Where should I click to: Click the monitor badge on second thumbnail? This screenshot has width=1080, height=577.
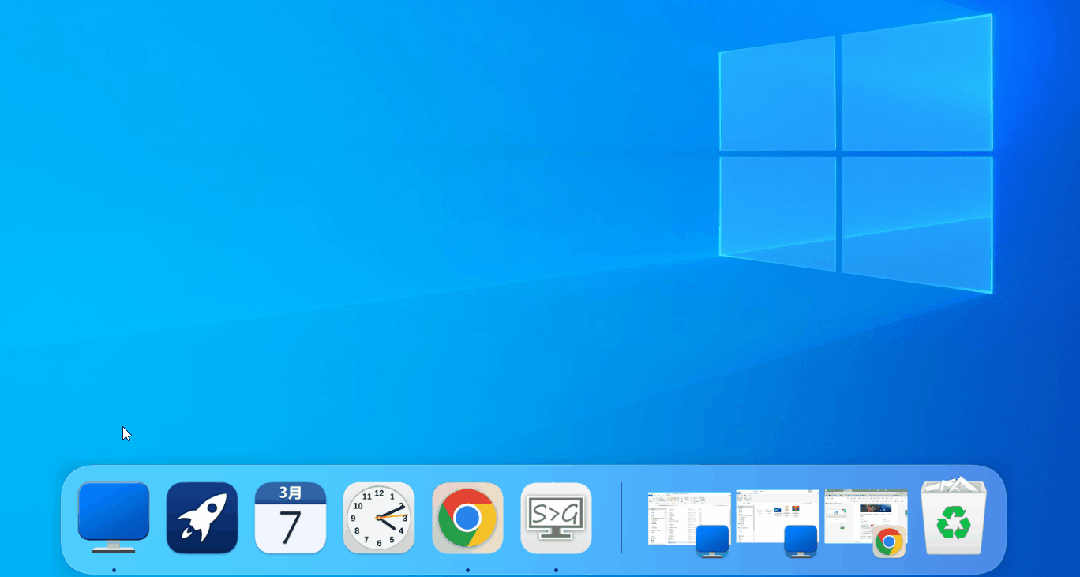pos(801,540)
